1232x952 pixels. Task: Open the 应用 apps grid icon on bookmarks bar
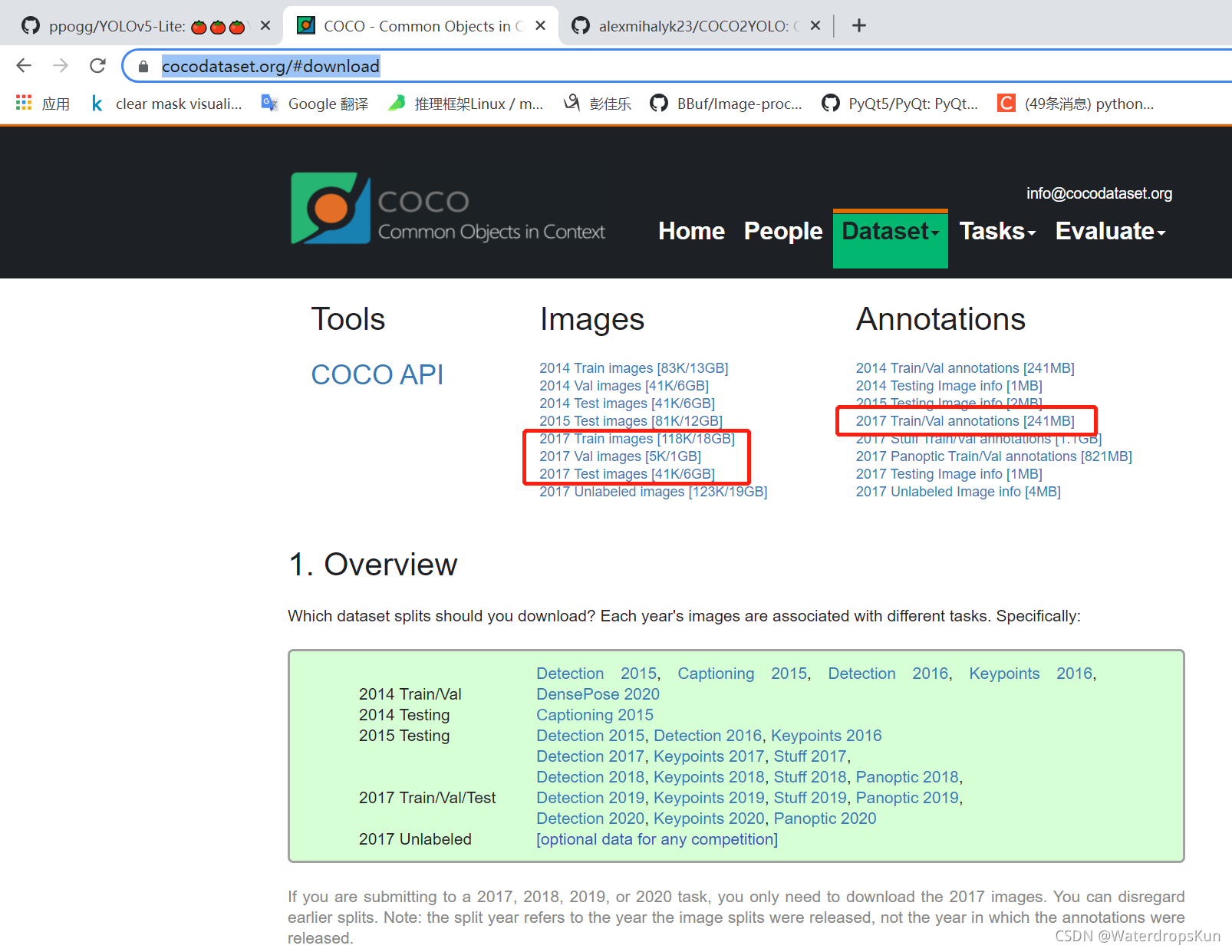(22, 102)
